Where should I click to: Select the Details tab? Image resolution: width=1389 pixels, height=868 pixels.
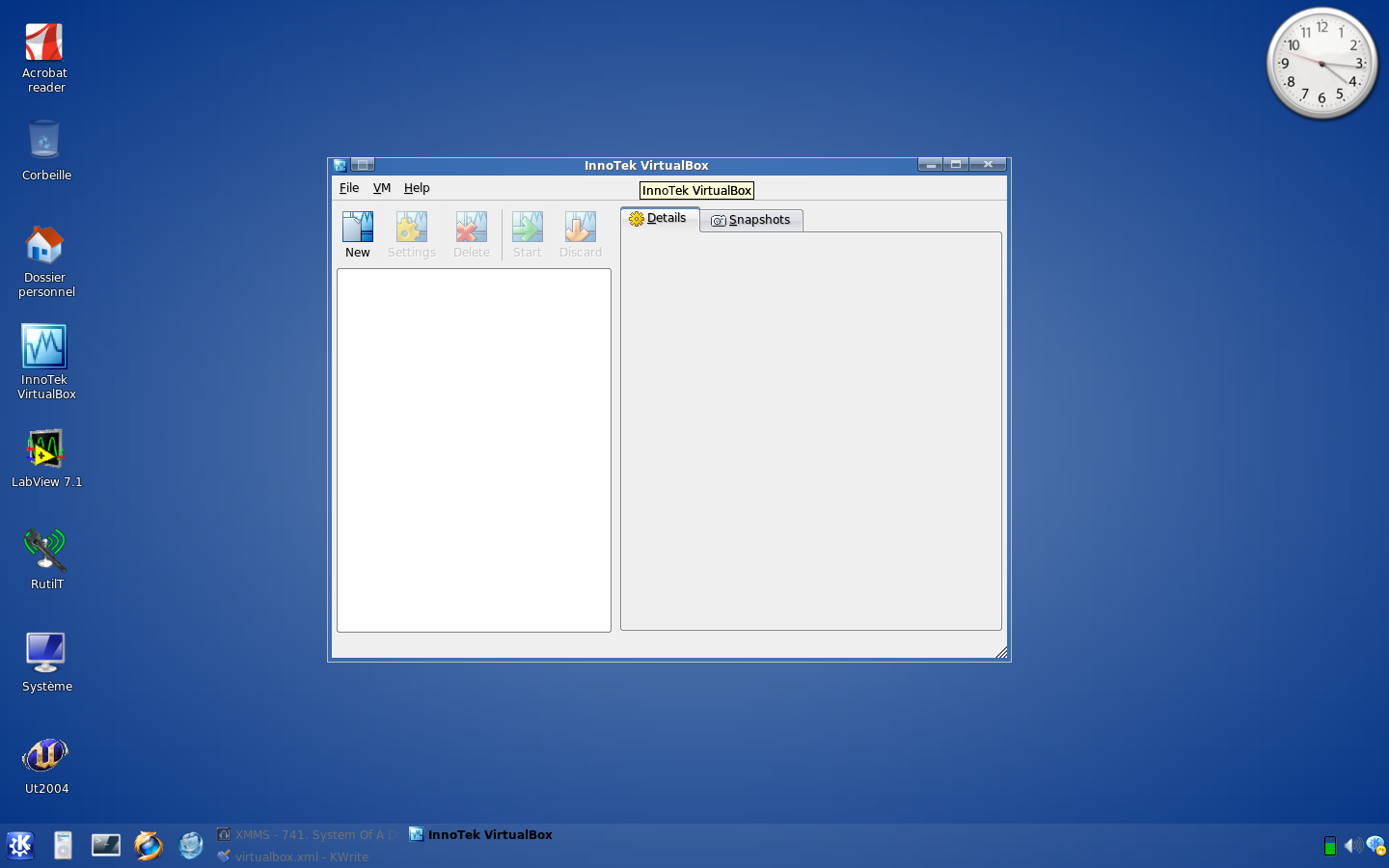click(659, 219)
